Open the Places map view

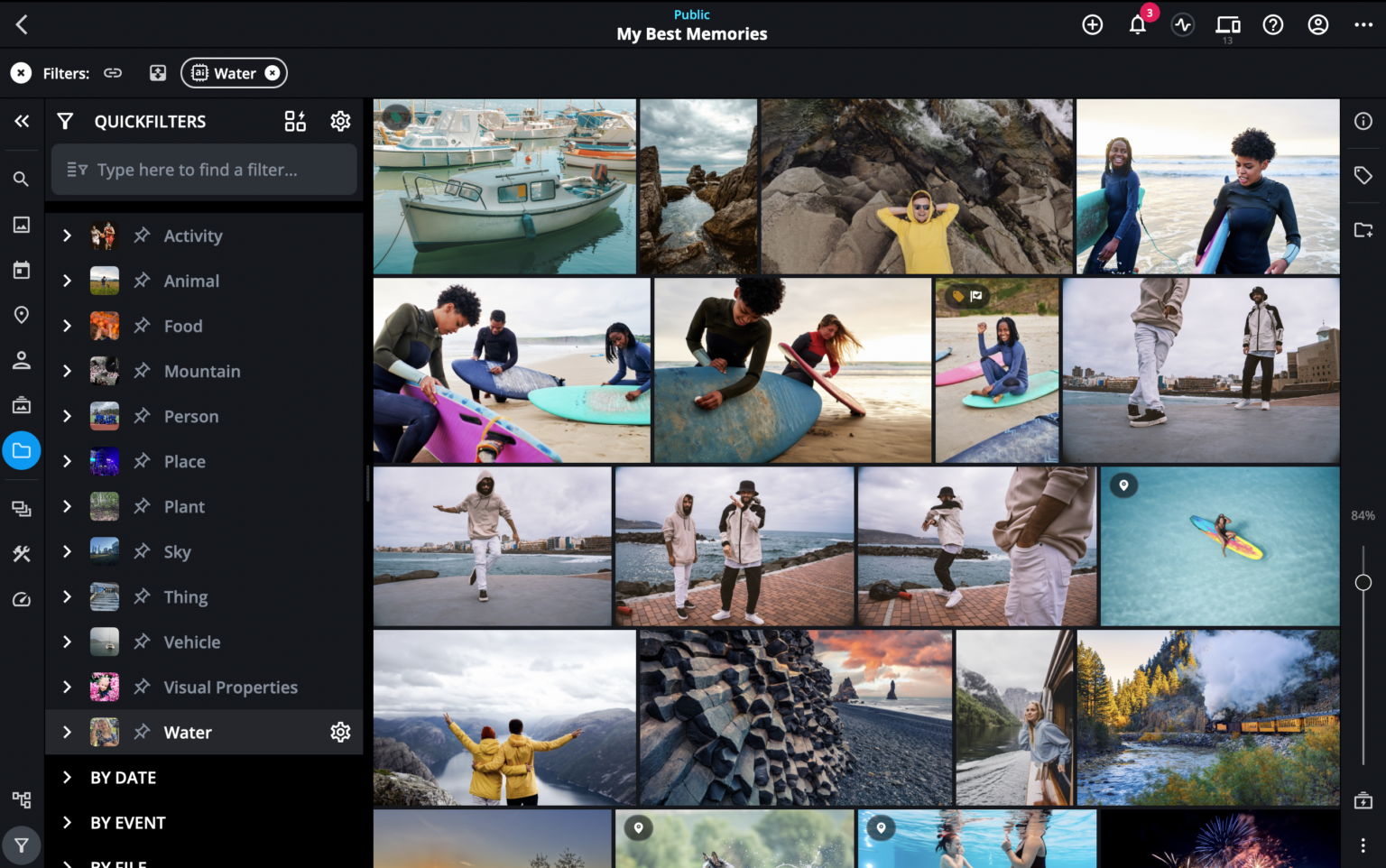(x=21, y=314)
